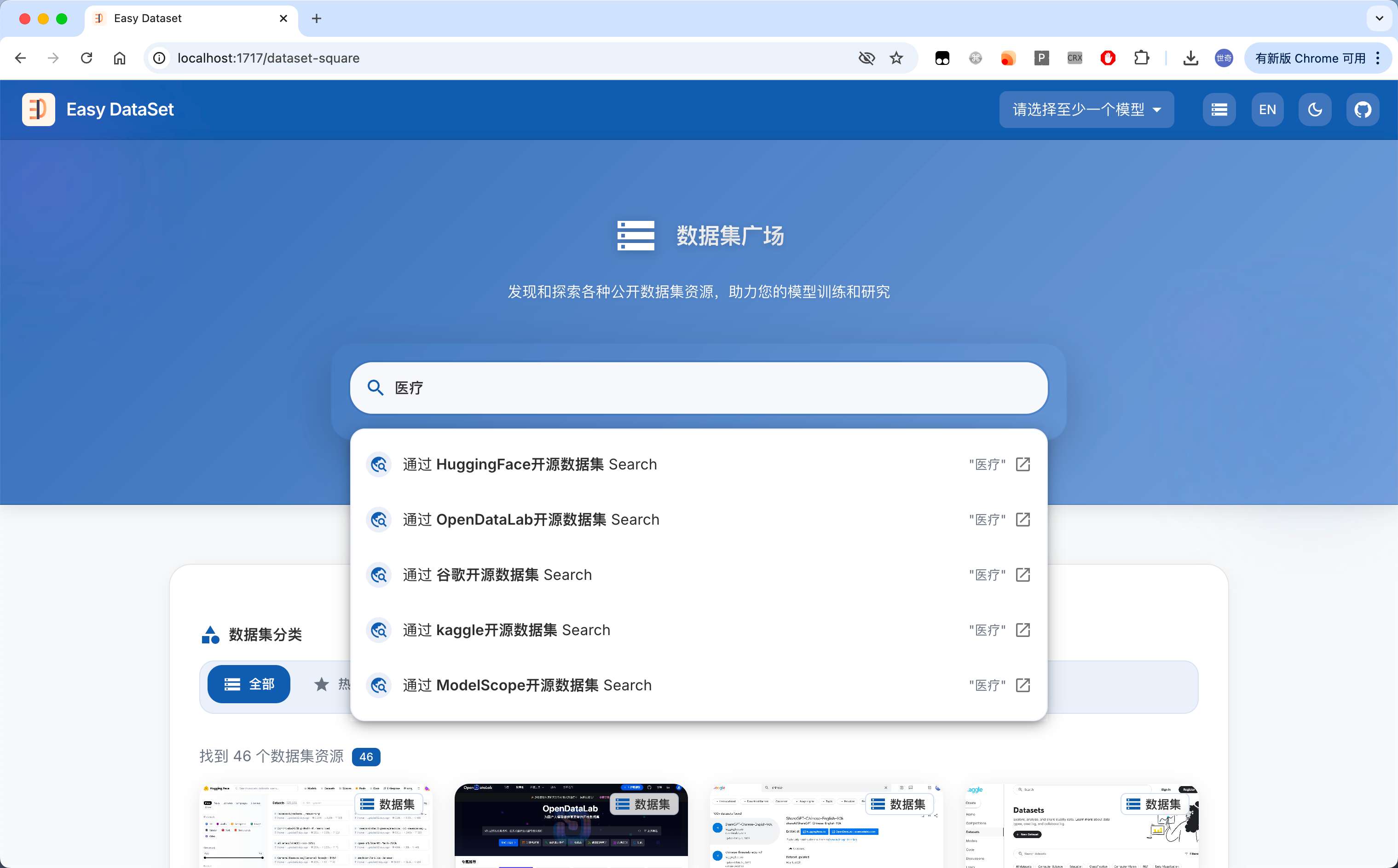1398x868 pixels.
Task: Bookmark the page with the star icon
Action: click(896, 58)
